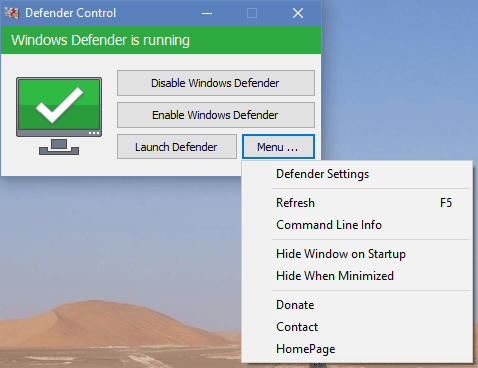Close the Defender Control window
The image size is (478, 368).
click(298, 13)
